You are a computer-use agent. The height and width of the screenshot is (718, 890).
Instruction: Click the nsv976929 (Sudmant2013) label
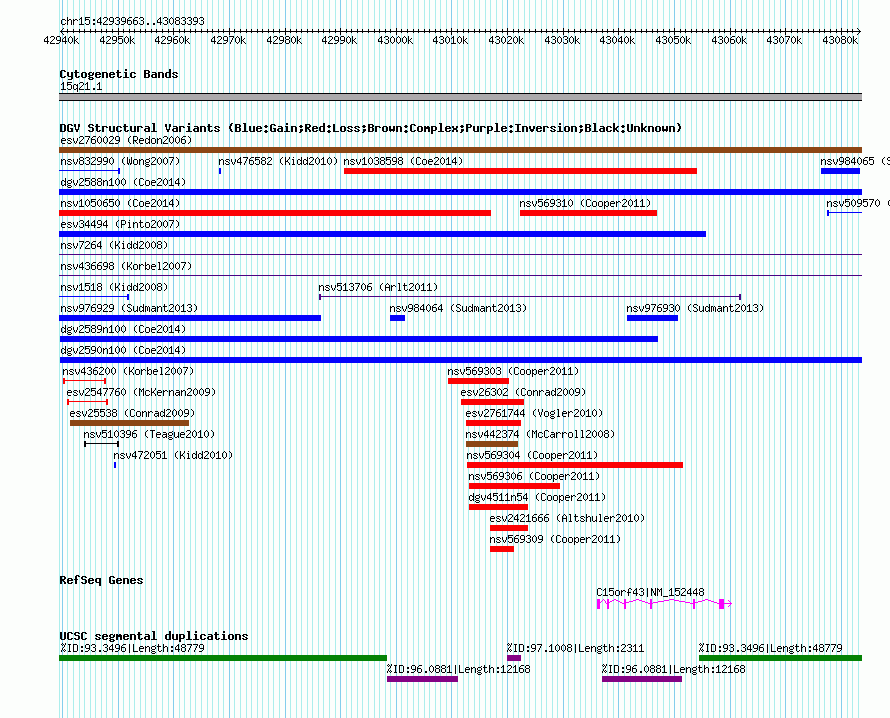coord(129,308)
